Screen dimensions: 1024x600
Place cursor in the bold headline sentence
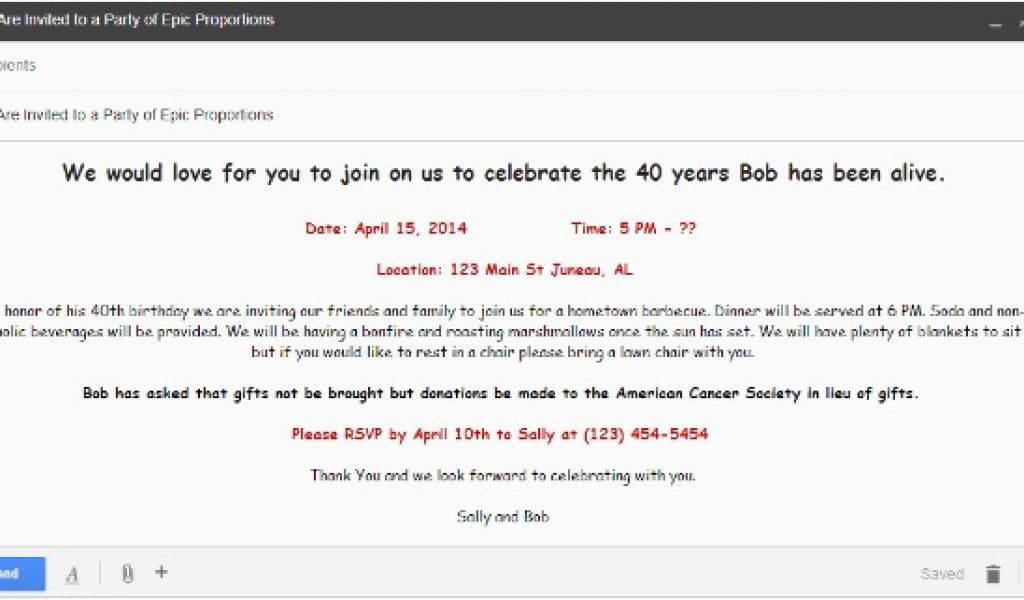tap(504, 173)
